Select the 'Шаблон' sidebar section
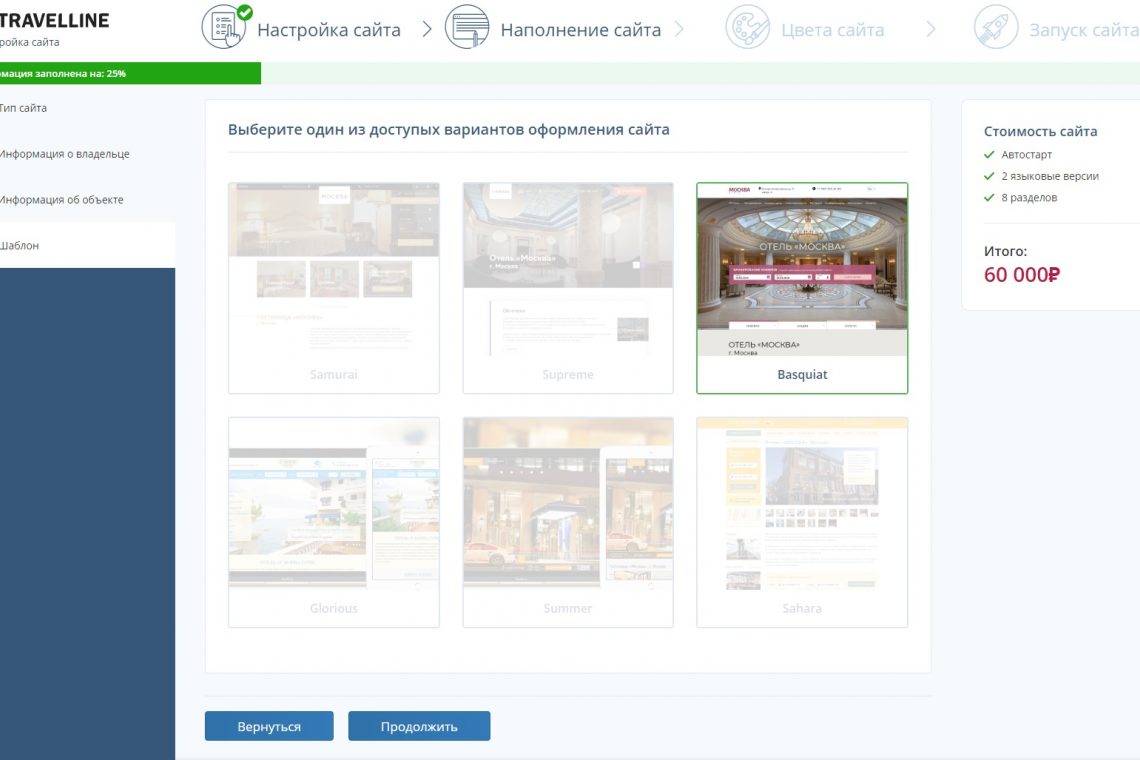1140x760 pixels. (x=87, y=245)
